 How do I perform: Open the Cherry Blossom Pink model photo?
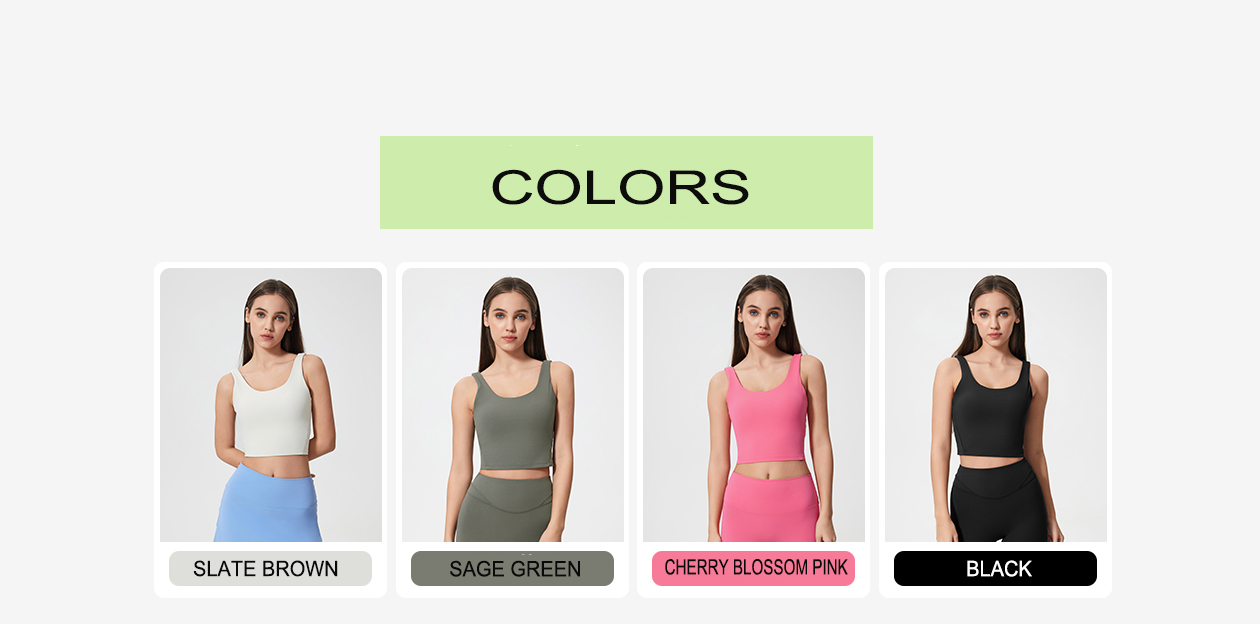(754, 405)
